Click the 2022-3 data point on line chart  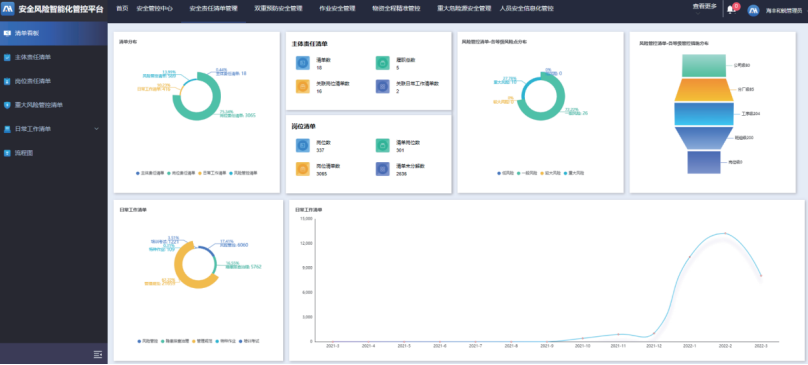click(761, 276)
